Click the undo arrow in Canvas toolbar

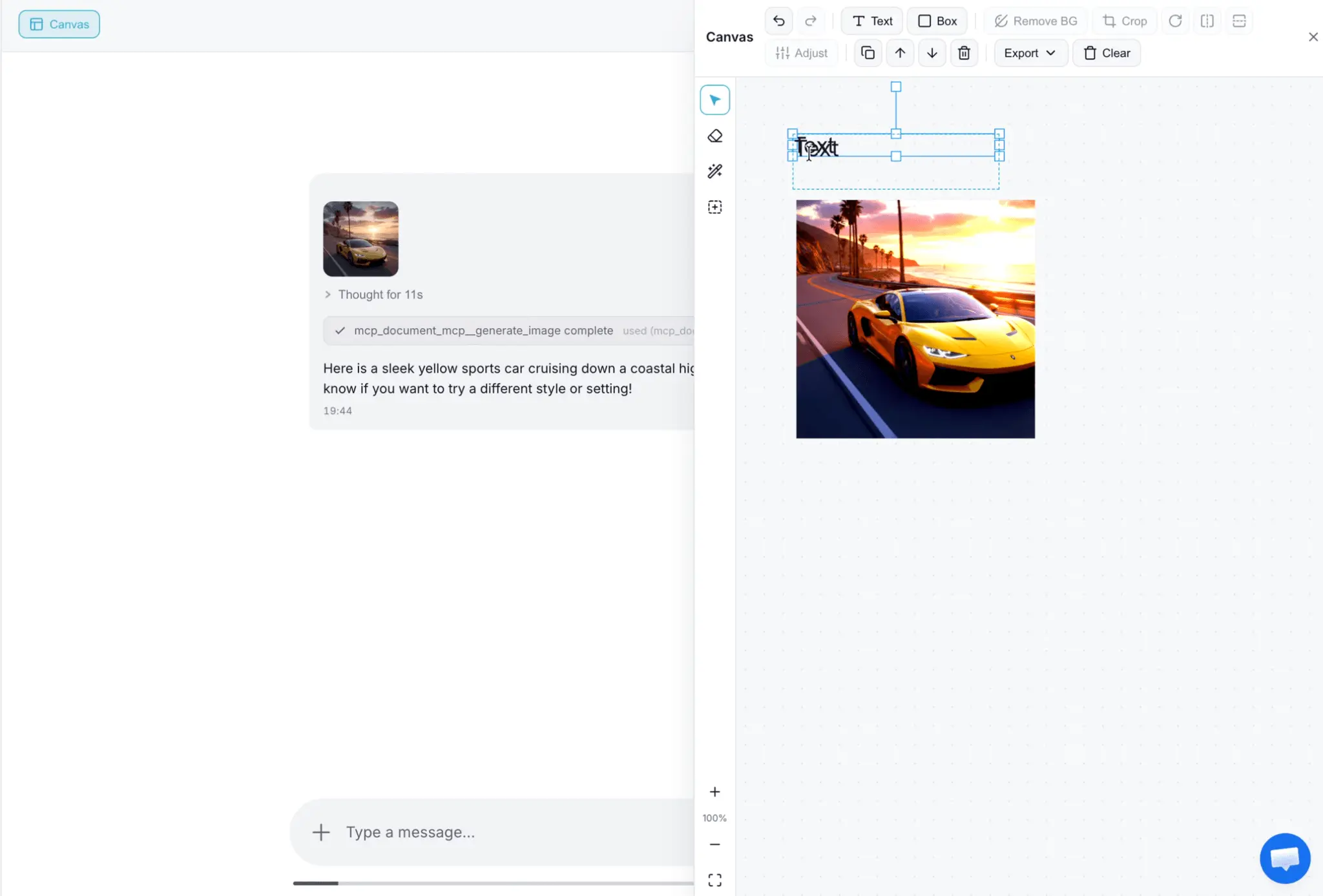[778, 21]
